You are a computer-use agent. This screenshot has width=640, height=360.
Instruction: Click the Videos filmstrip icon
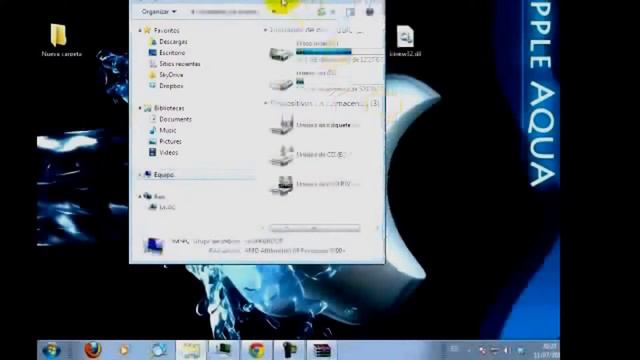click(x=153, y=152)
